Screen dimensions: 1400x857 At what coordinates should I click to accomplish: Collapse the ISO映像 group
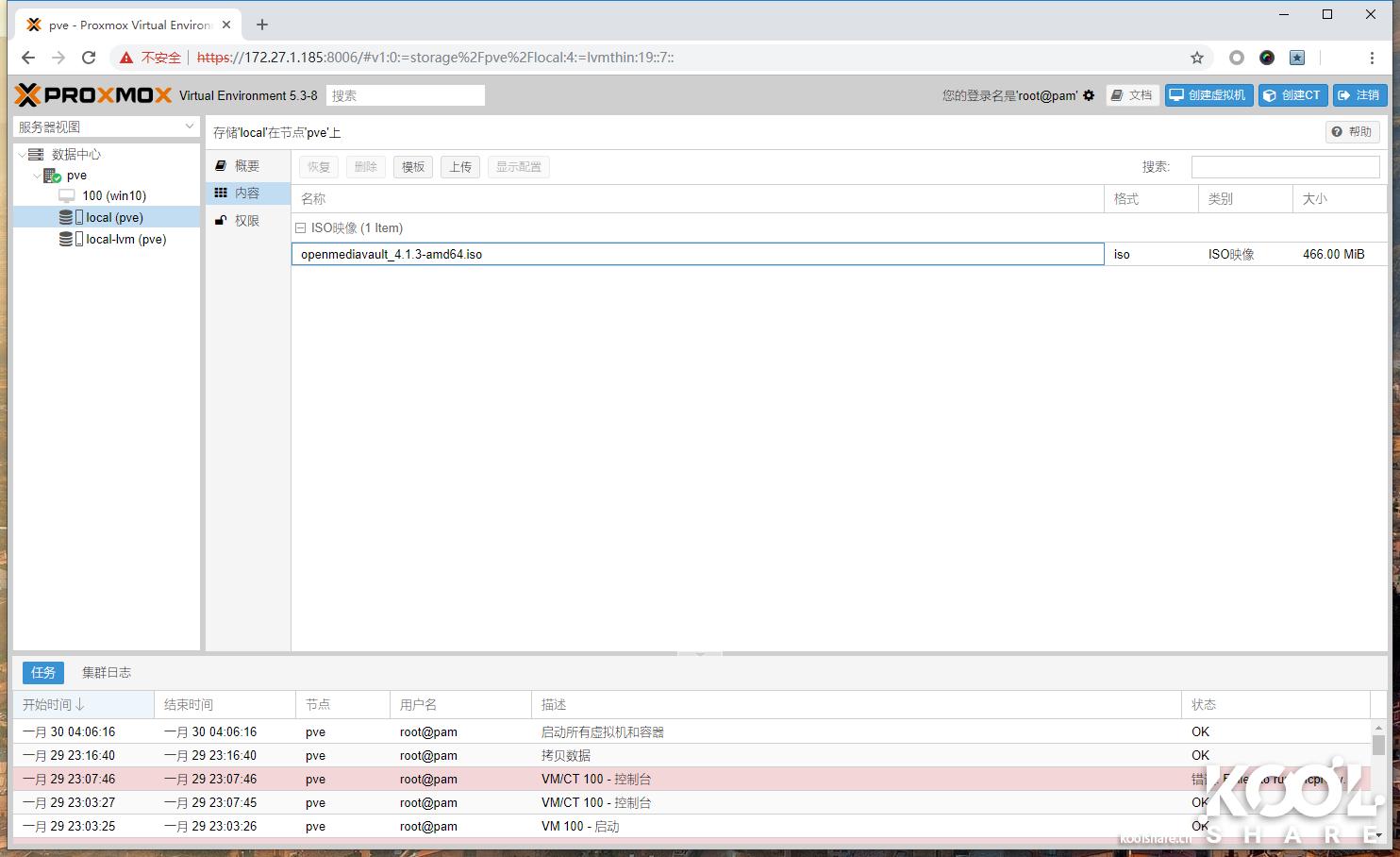[x=301, y=228]
